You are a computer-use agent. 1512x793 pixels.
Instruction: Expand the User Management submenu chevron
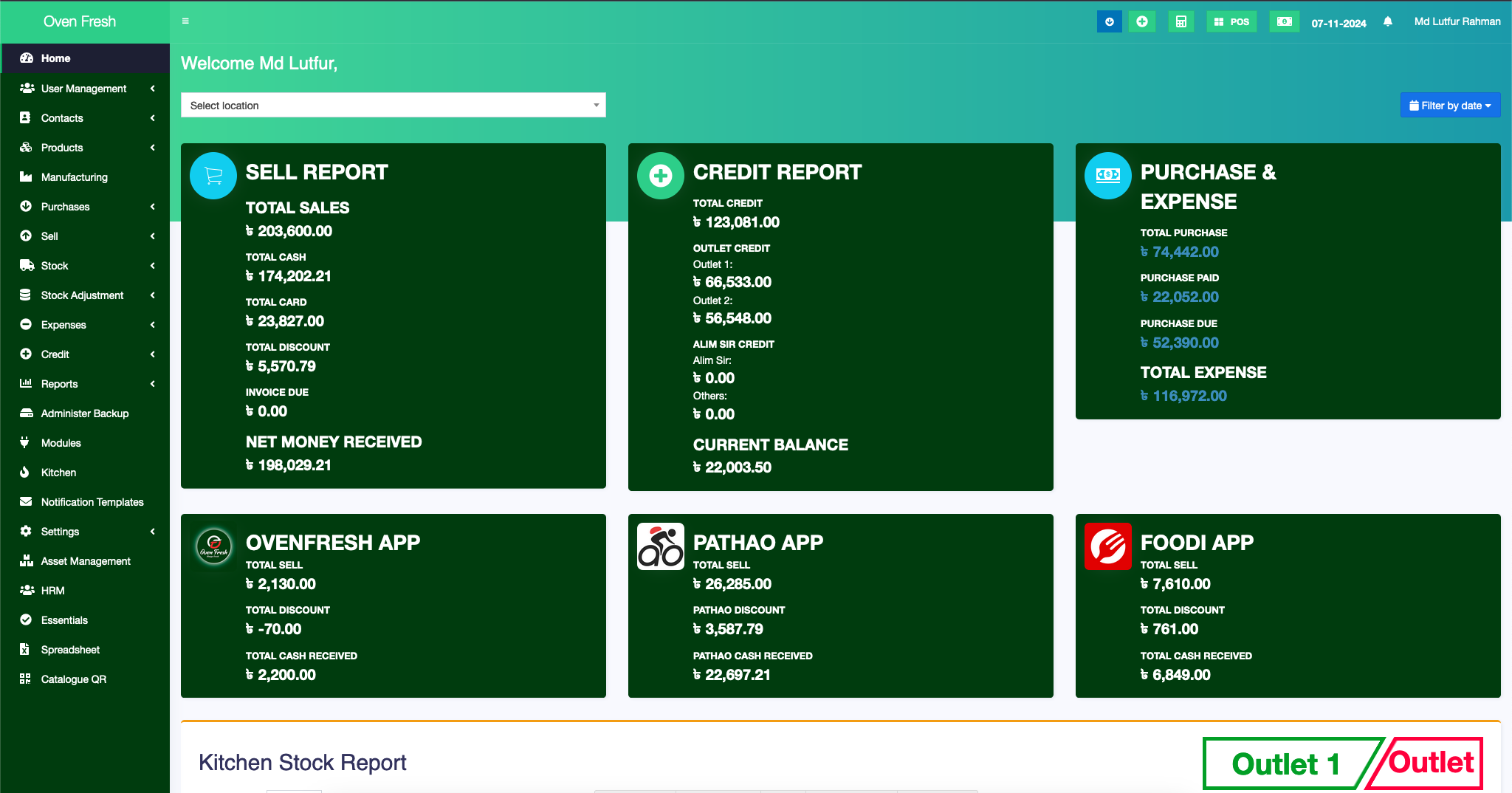tap(153, 89)
